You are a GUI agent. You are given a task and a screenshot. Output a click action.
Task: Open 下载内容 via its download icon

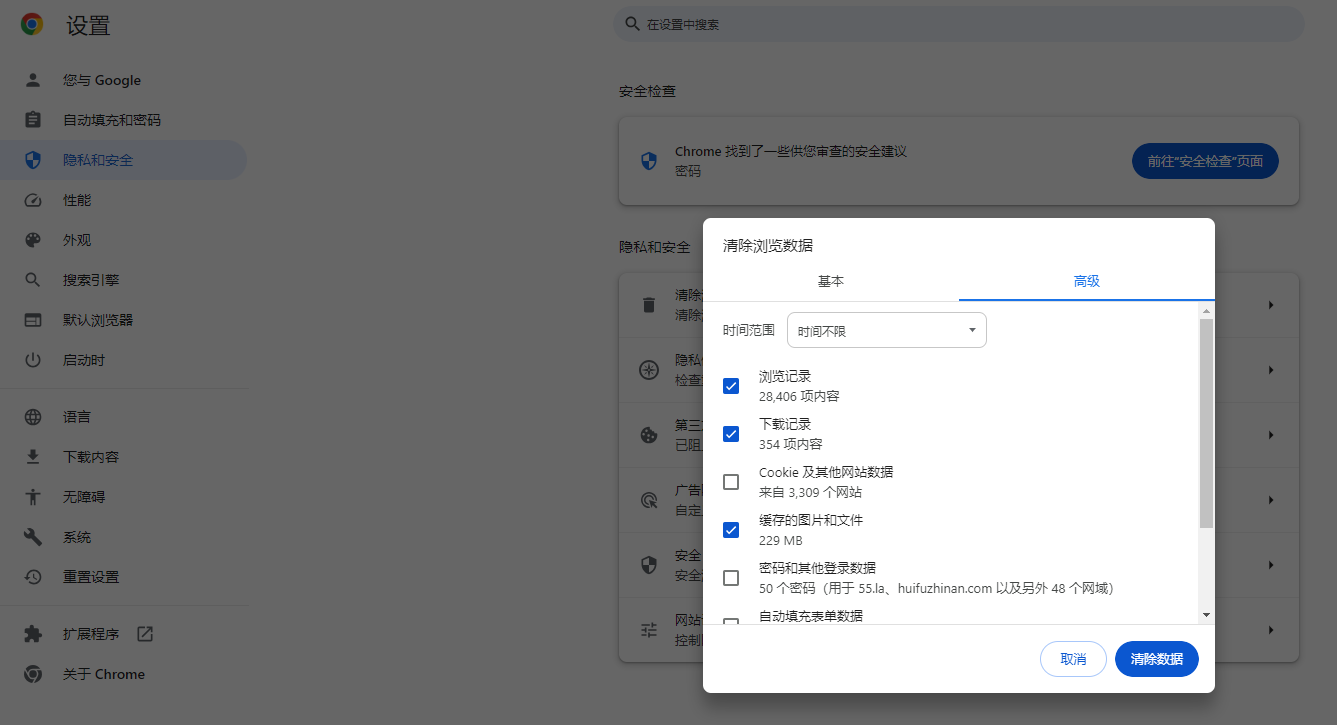(x=33, y=456)
